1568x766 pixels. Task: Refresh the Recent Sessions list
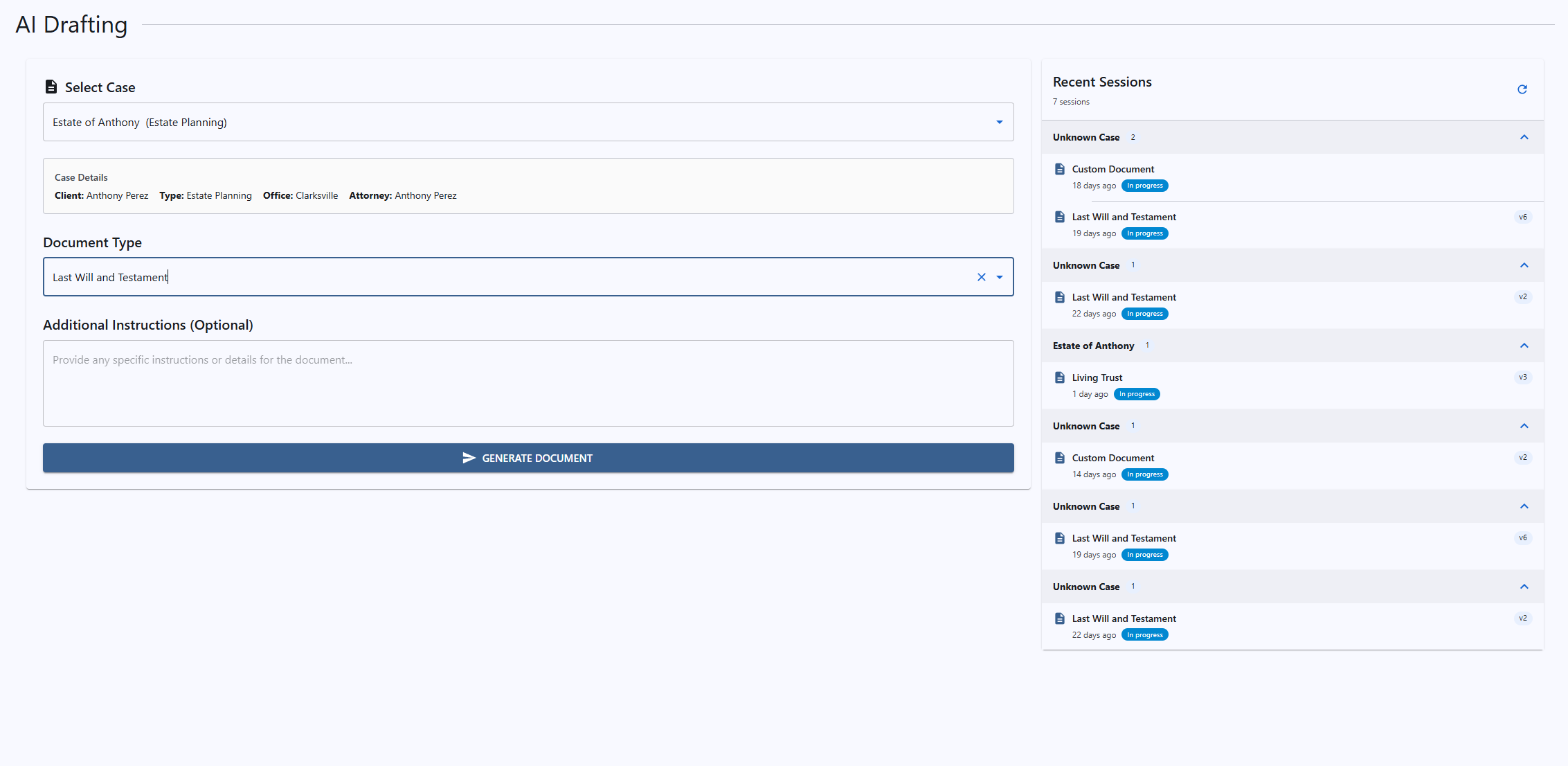point(1522,89)
